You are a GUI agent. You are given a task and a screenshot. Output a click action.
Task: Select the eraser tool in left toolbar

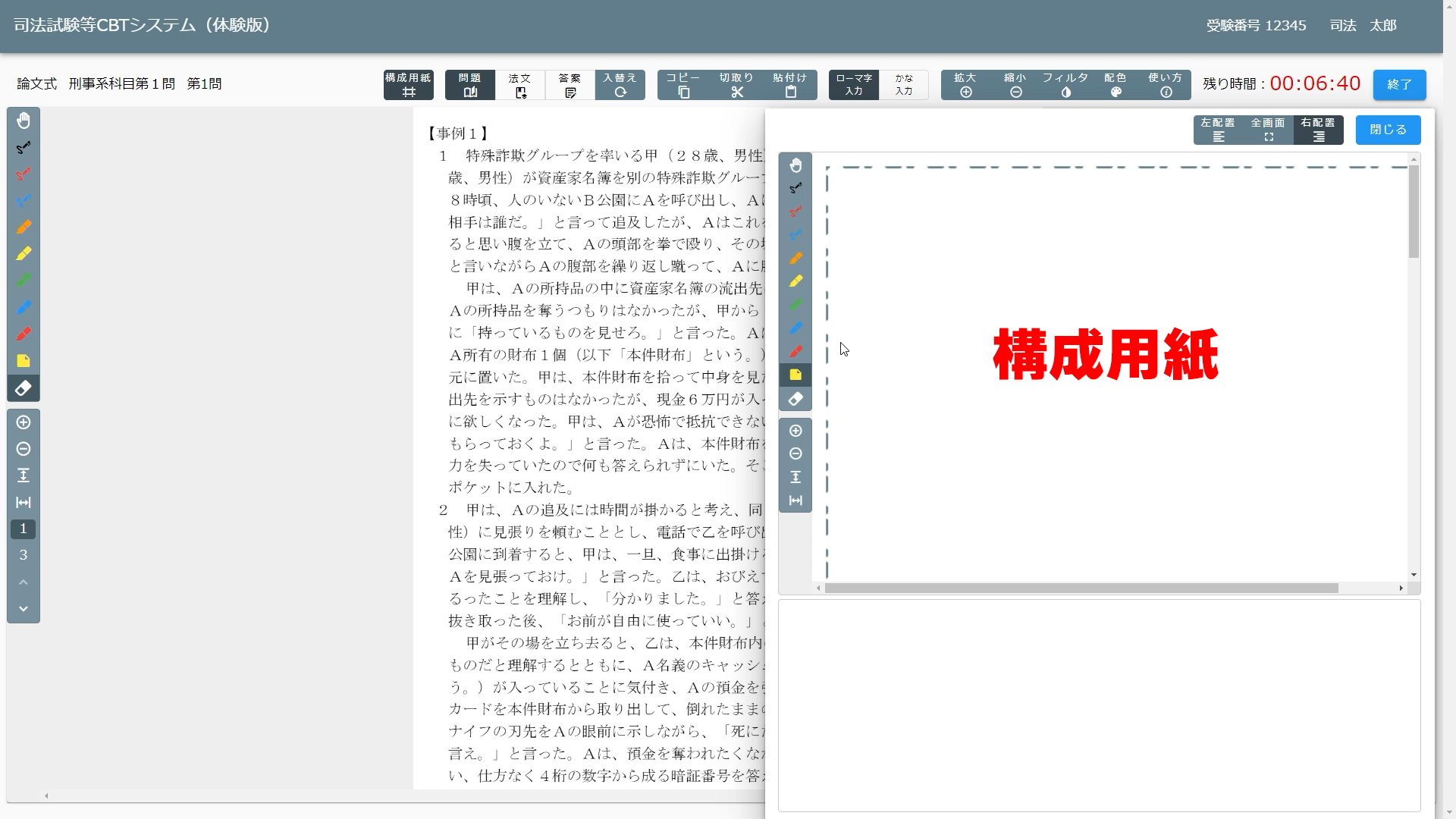pyautogui.click(x=24, y=388)
